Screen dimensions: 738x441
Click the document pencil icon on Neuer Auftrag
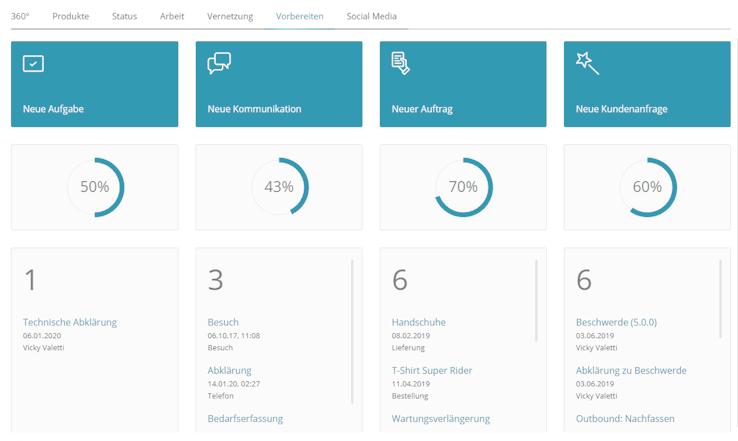[x=401, y=64]
